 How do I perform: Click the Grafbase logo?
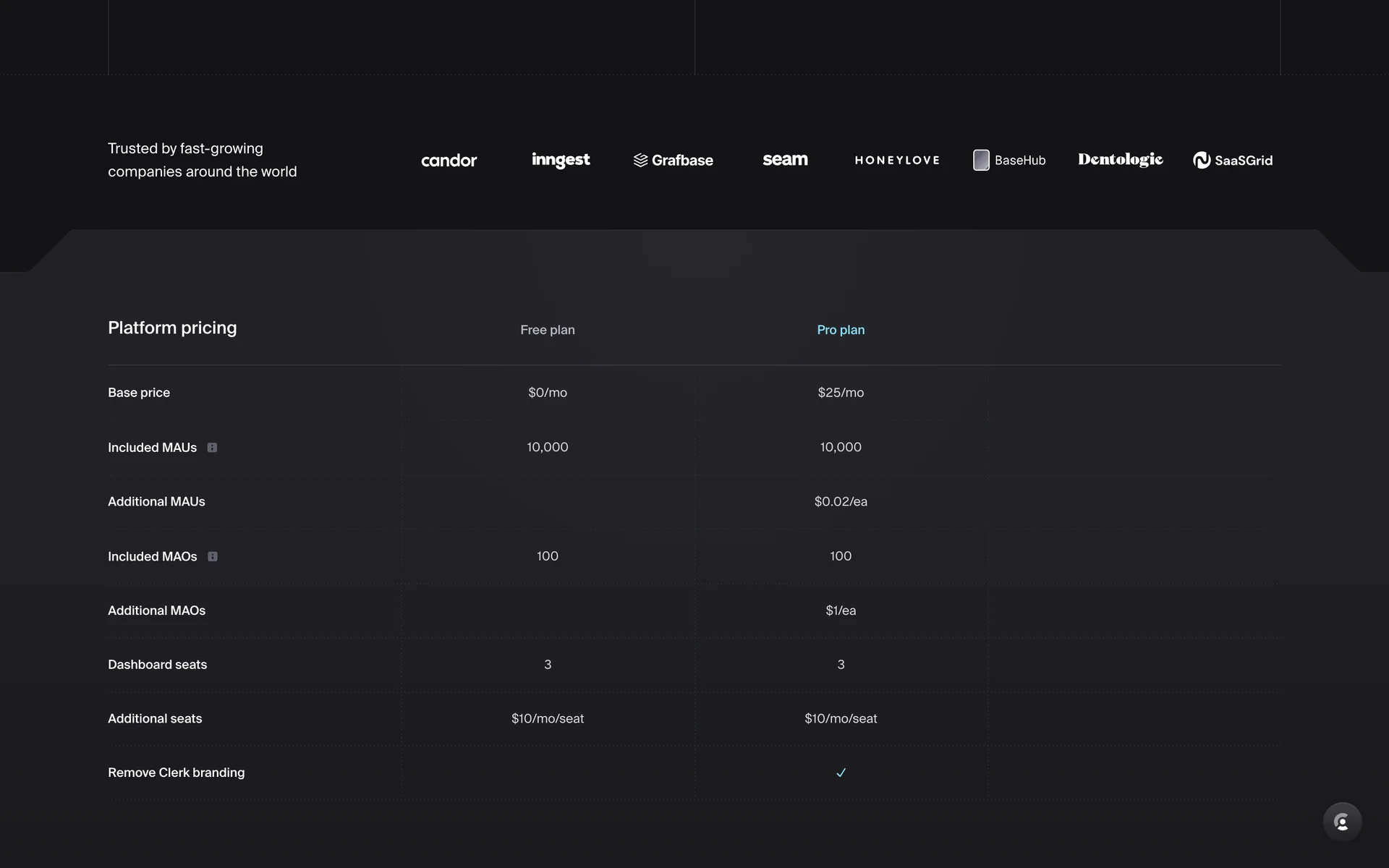tap(673, 161)
